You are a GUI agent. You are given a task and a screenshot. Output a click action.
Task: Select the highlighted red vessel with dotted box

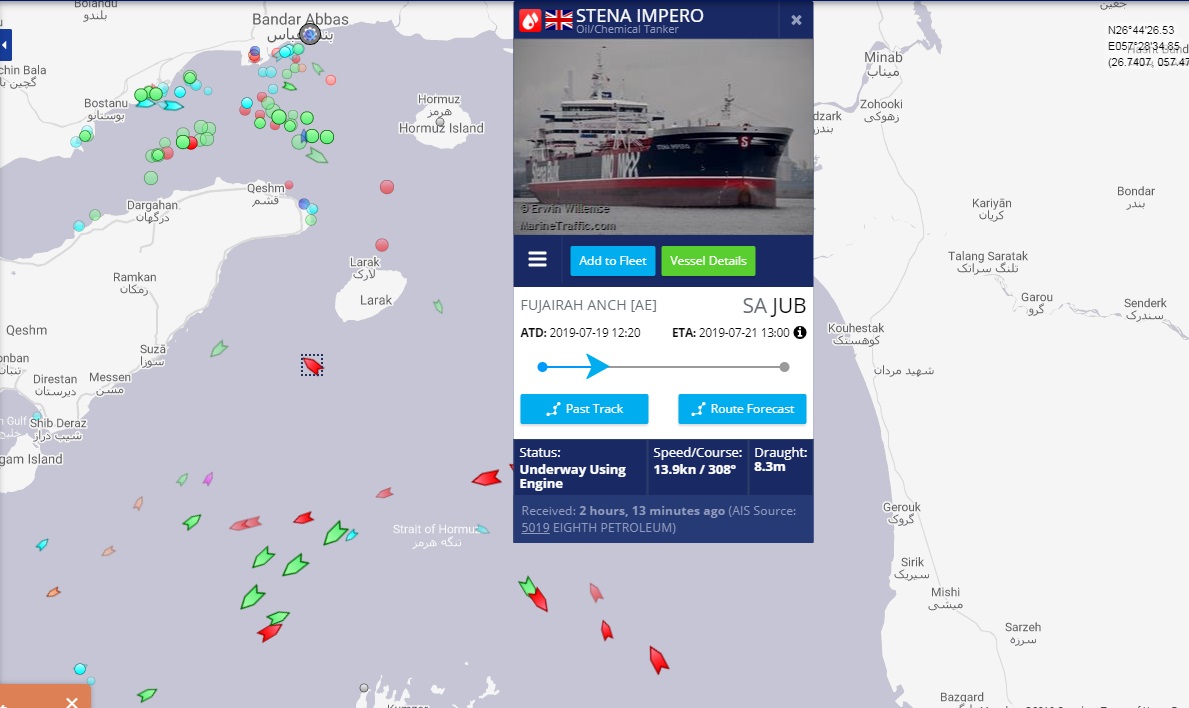tap(312, 365)
